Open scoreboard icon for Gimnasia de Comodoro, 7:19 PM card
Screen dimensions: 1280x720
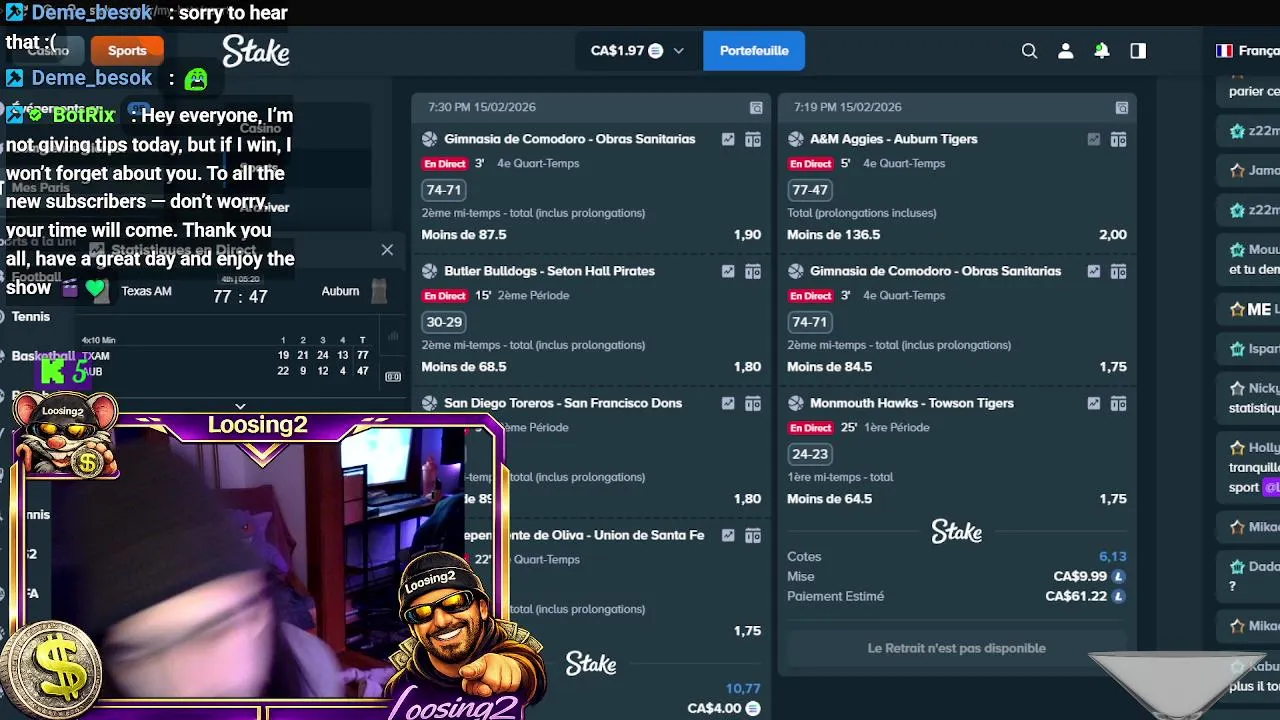(x=1119, y=271)
